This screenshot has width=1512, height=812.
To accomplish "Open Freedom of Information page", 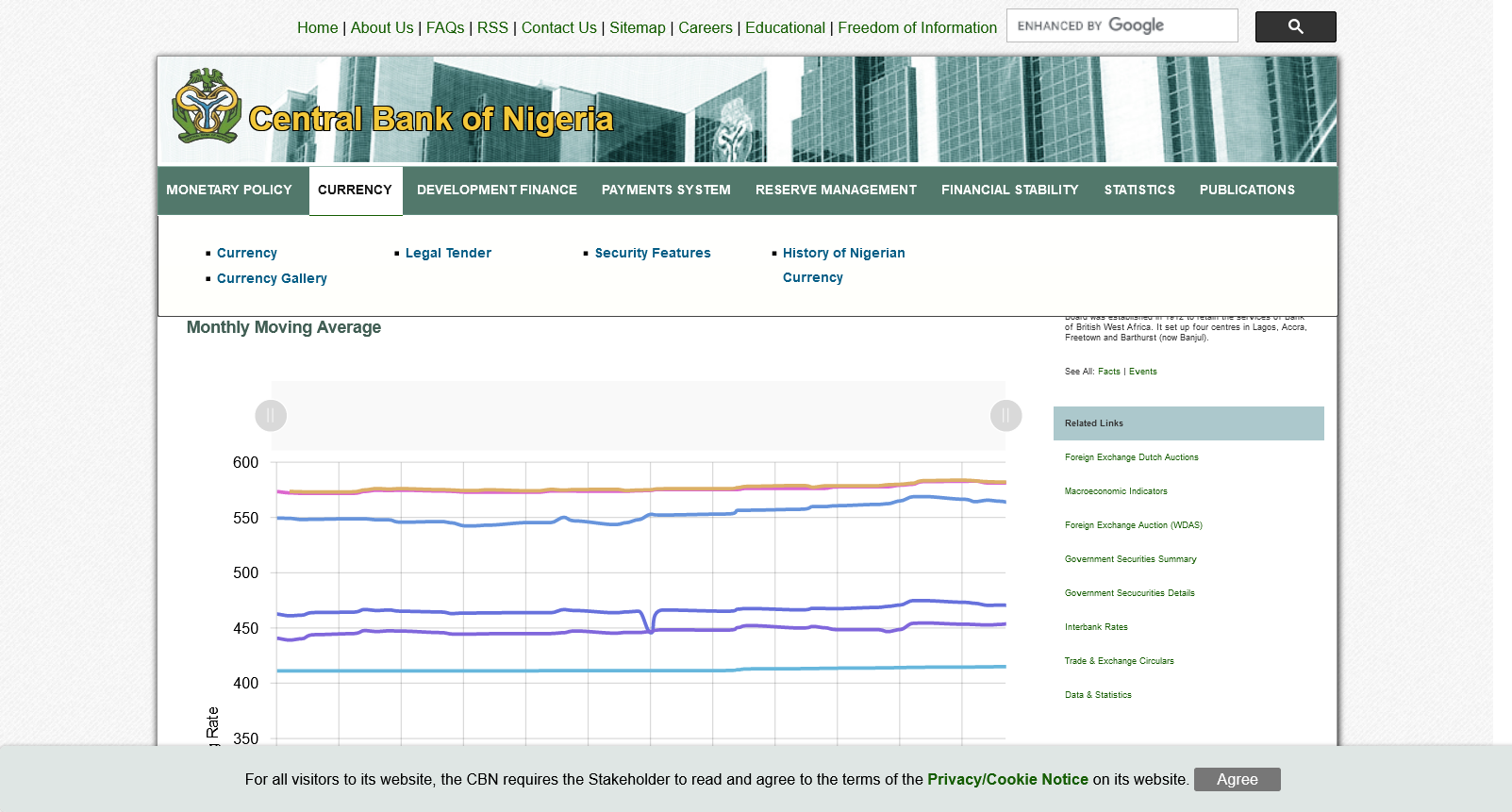I will [917, 28].
